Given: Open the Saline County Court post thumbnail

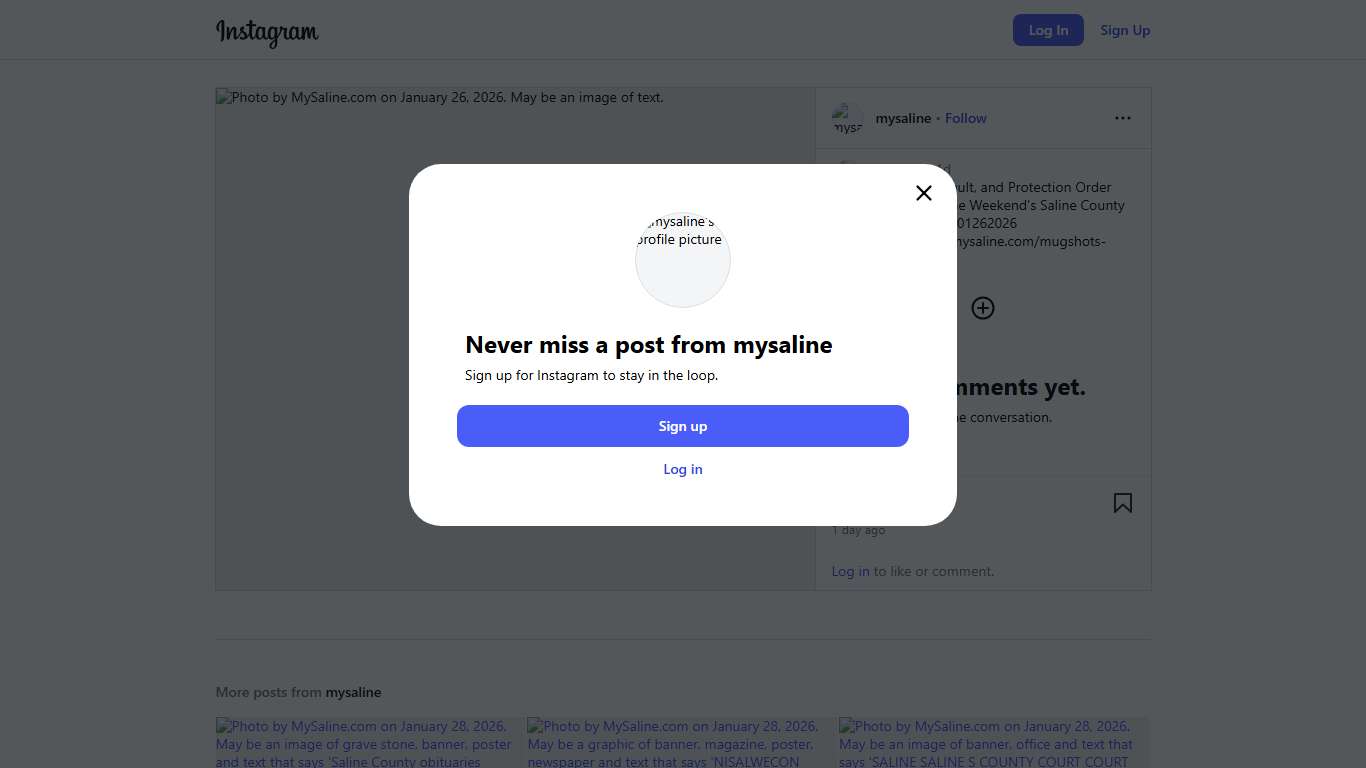Looking at the screenshot, I should click(994, 743).
